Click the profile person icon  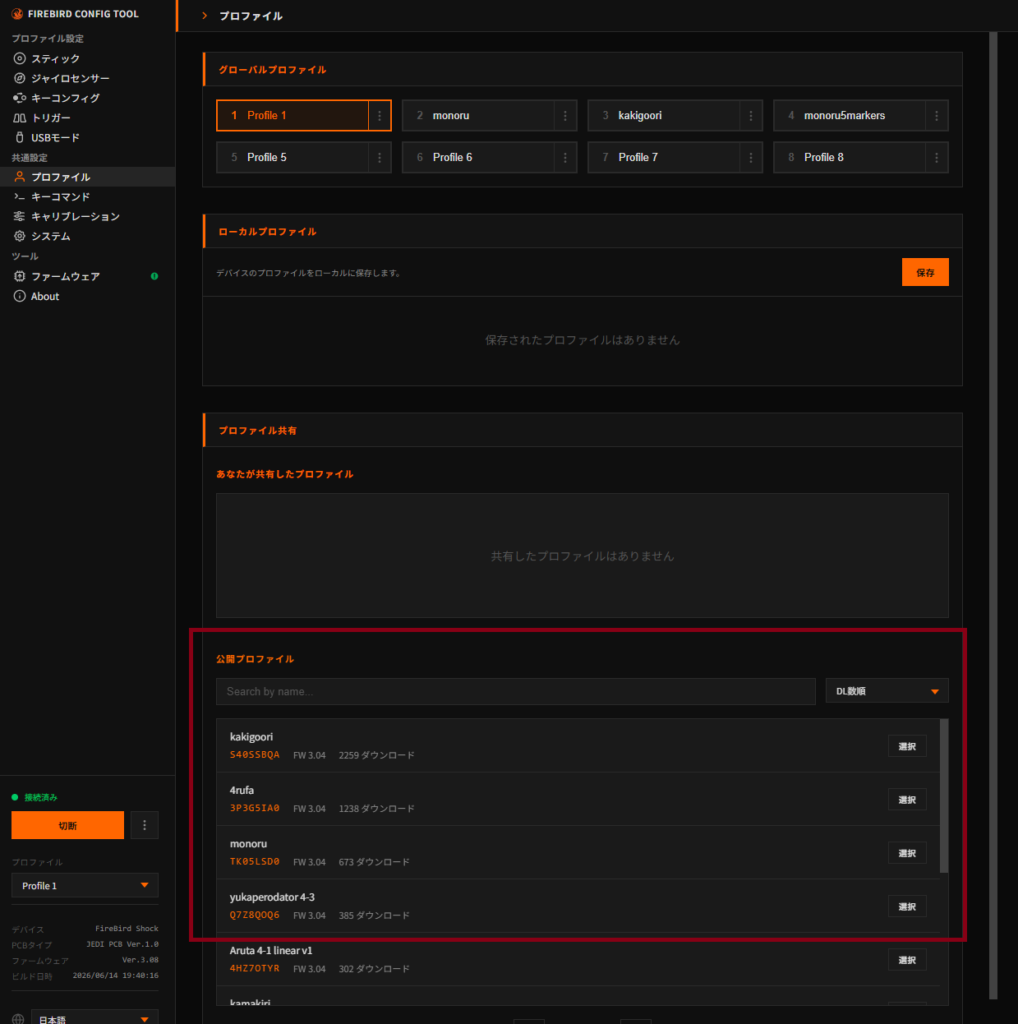tap(20, 177)
